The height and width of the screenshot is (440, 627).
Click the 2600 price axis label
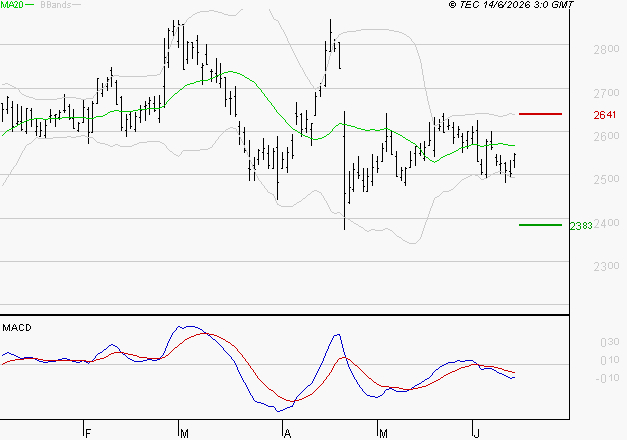coord(606,136)
